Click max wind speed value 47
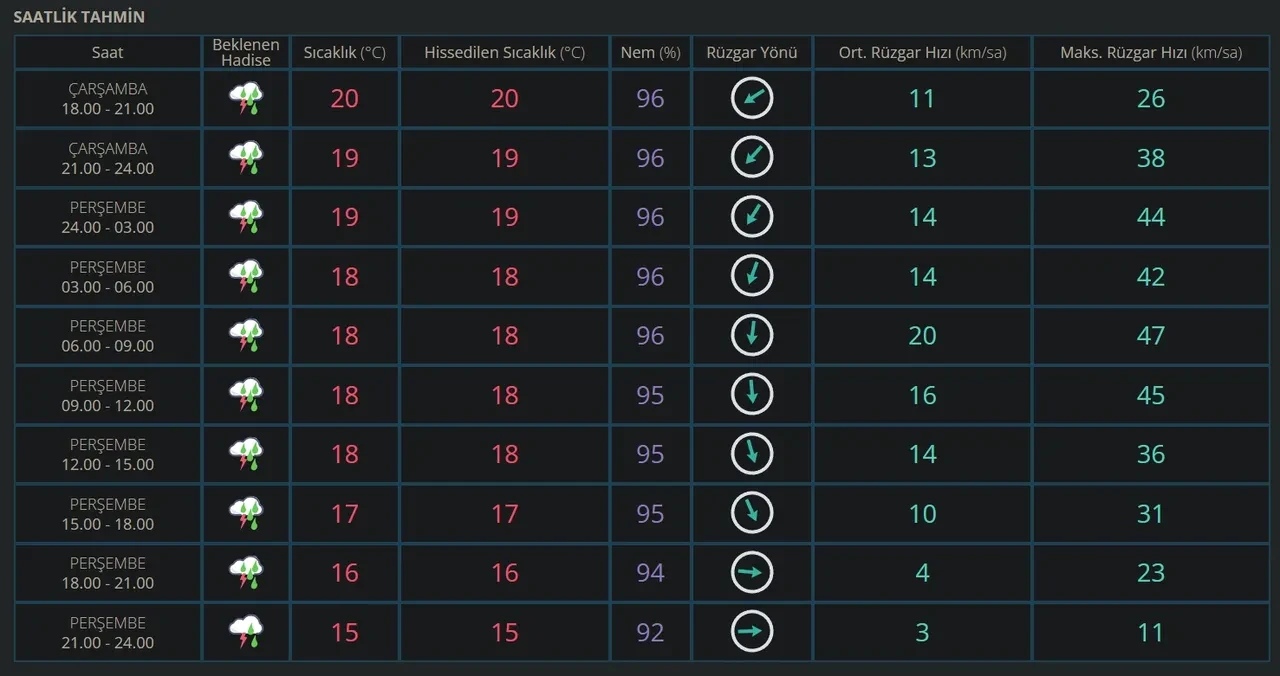The image size is (1280, 676). pyautogui.click(x=1151, y=335)
